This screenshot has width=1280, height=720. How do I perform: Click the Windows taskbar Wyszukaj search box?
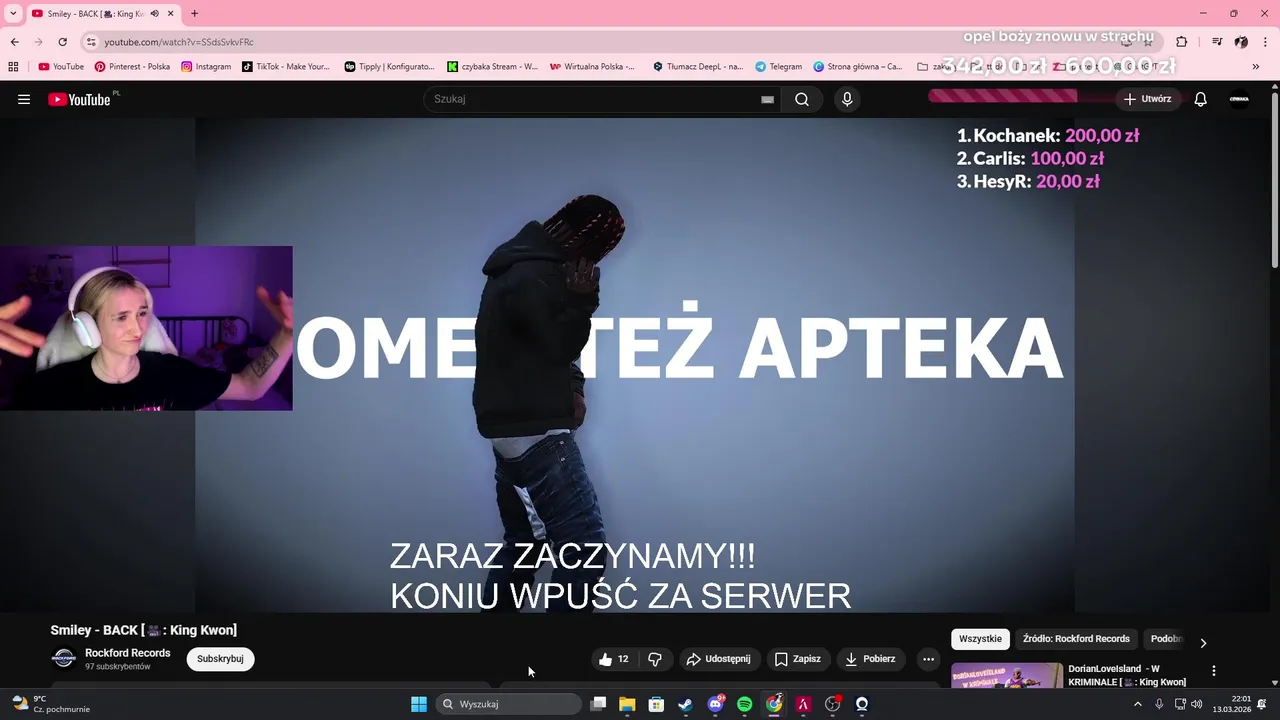(x=508, y=704)
